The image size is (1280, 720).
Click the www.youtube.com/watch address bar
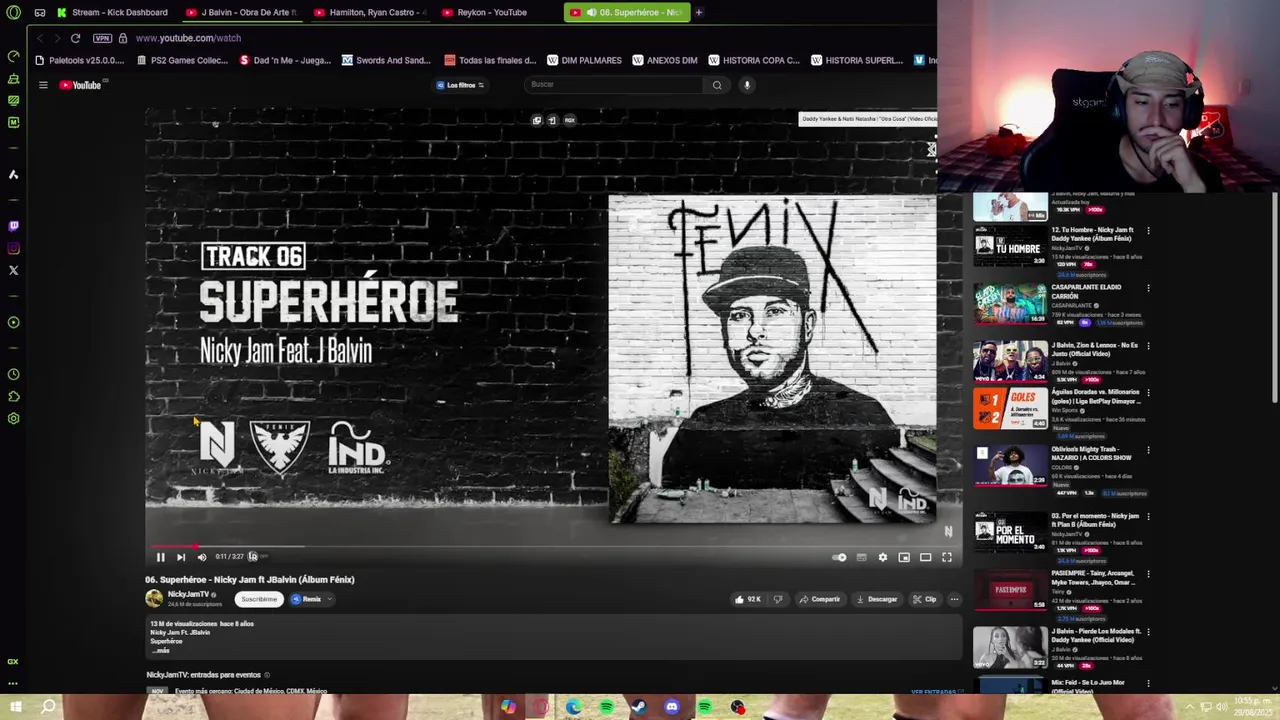(x=188, y=38)
